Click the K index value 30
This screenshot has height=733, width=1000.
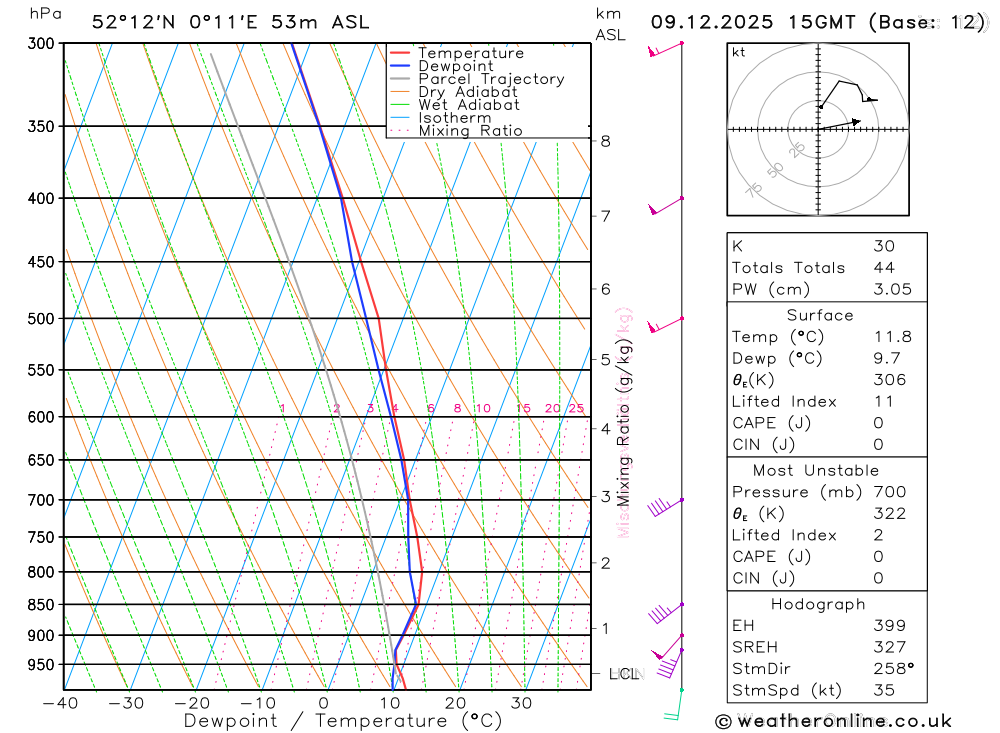885,246
